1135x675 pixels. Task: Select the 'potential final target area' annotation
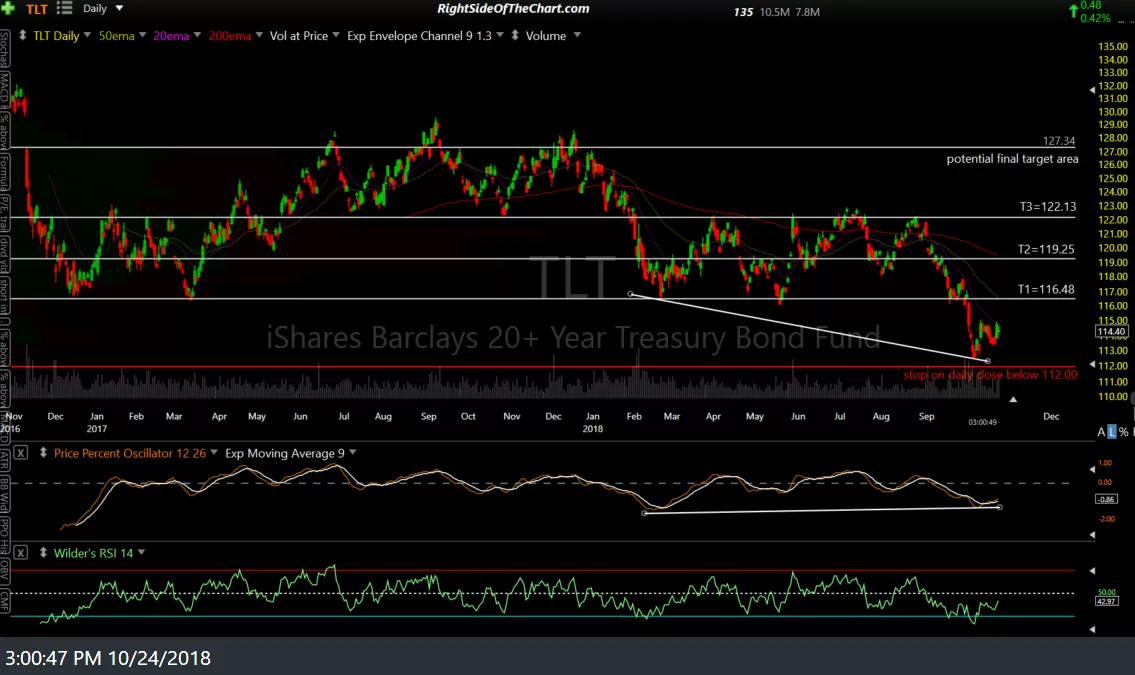1012,159
